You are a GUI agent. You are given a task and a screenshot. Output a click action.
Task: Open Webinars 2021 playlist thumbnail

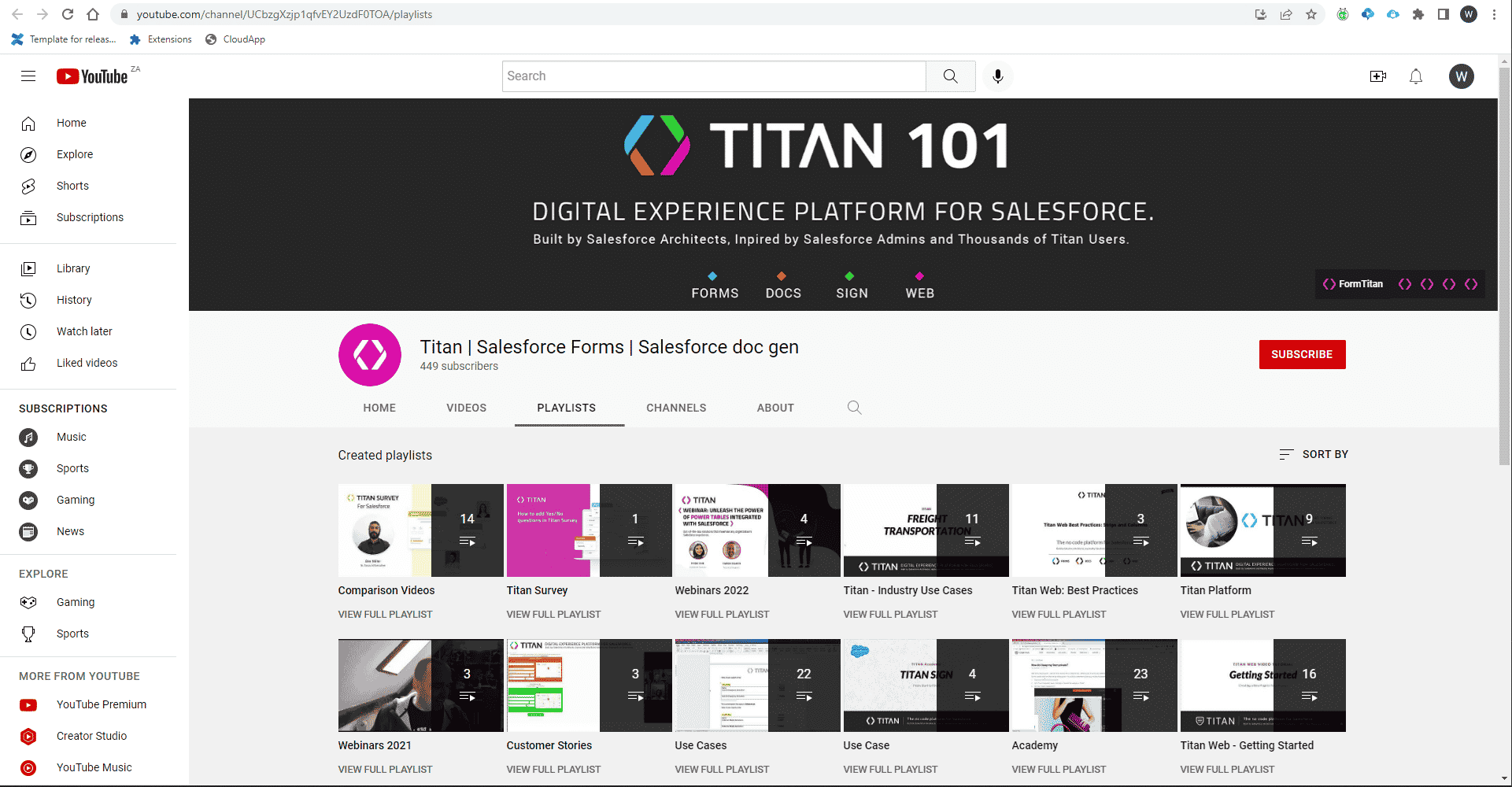[421, 685]
